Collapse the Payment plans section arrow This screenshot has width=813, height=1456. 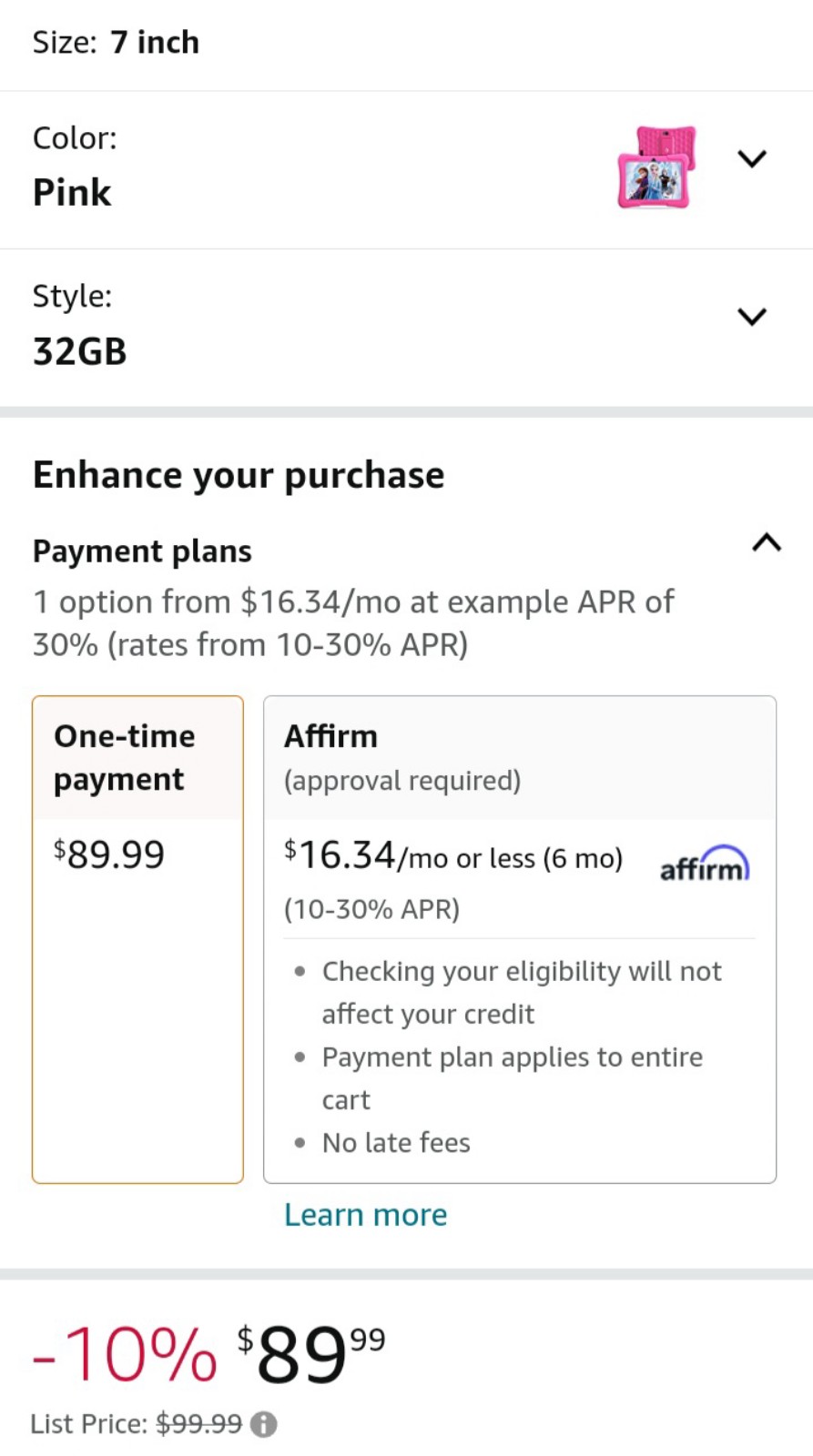click(767, 542)
